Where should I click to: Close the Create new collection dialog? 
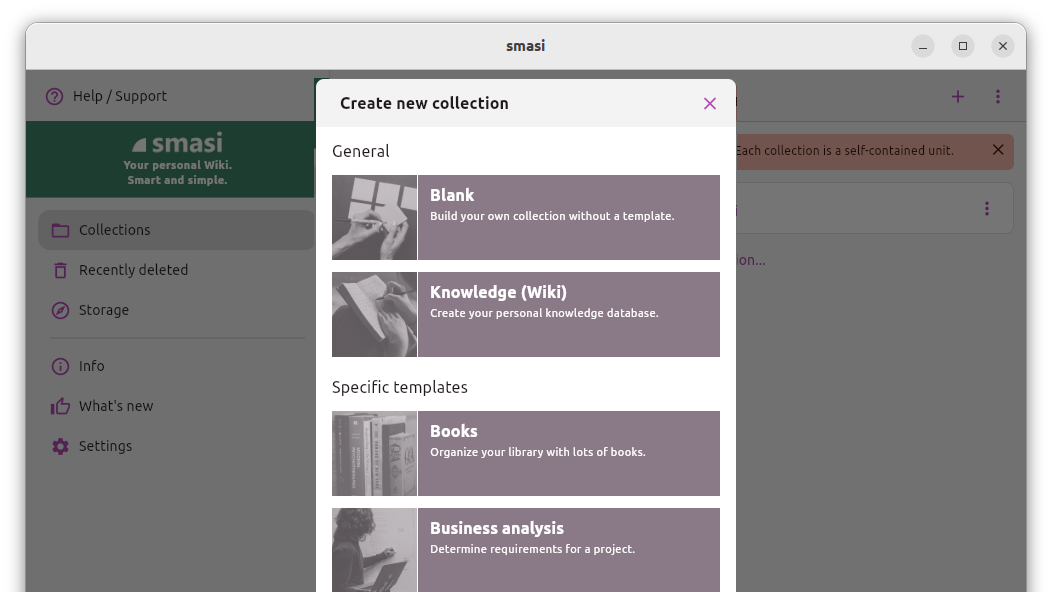click(709, 103)
